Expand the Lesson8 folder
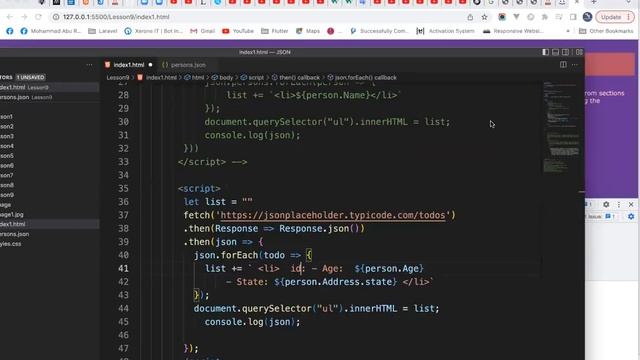 coord(49,185)
